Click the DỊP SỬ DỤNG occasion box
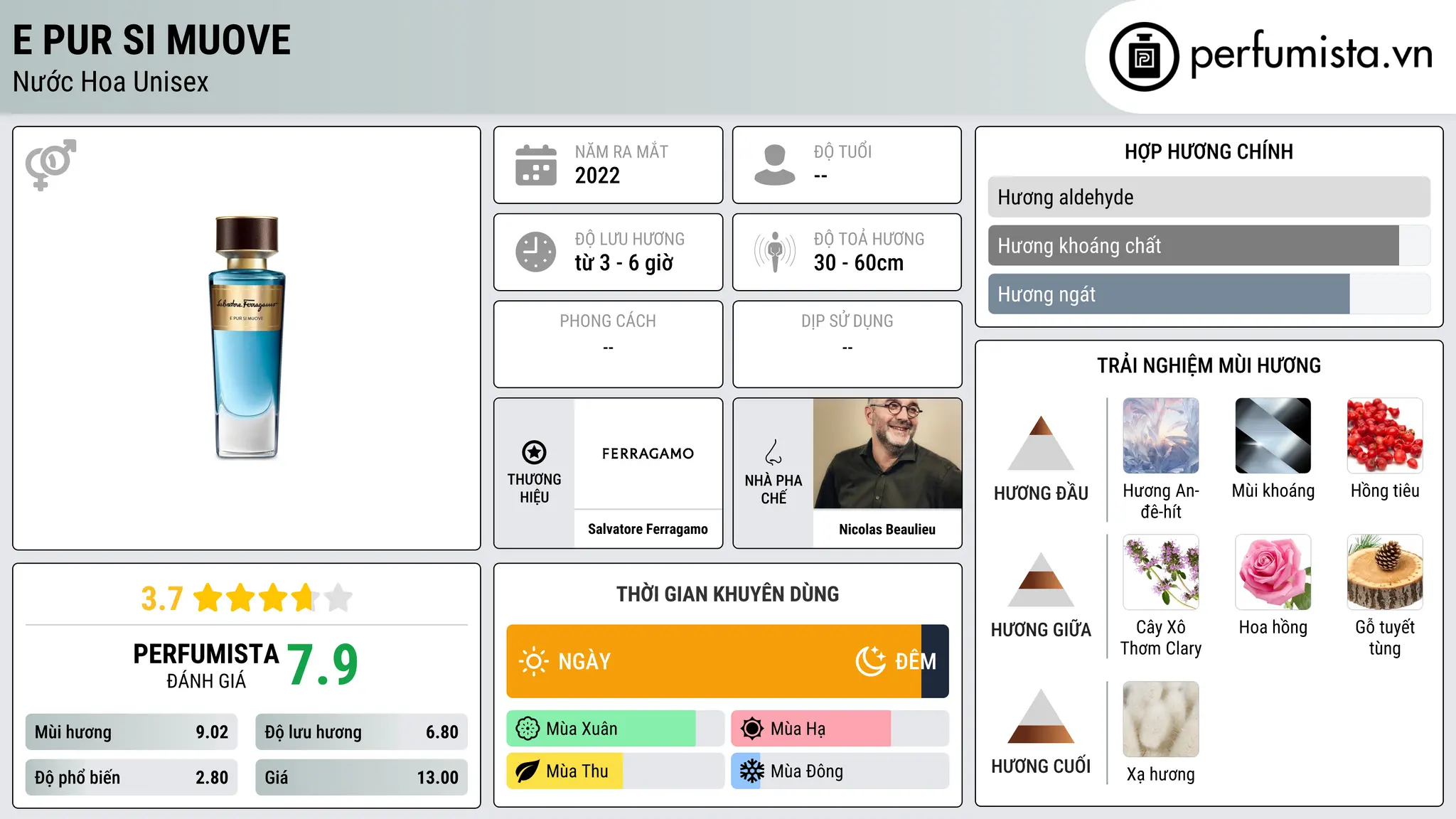Image resolution: width=1456 pixels, height=819 pixels. click(847, 344)
